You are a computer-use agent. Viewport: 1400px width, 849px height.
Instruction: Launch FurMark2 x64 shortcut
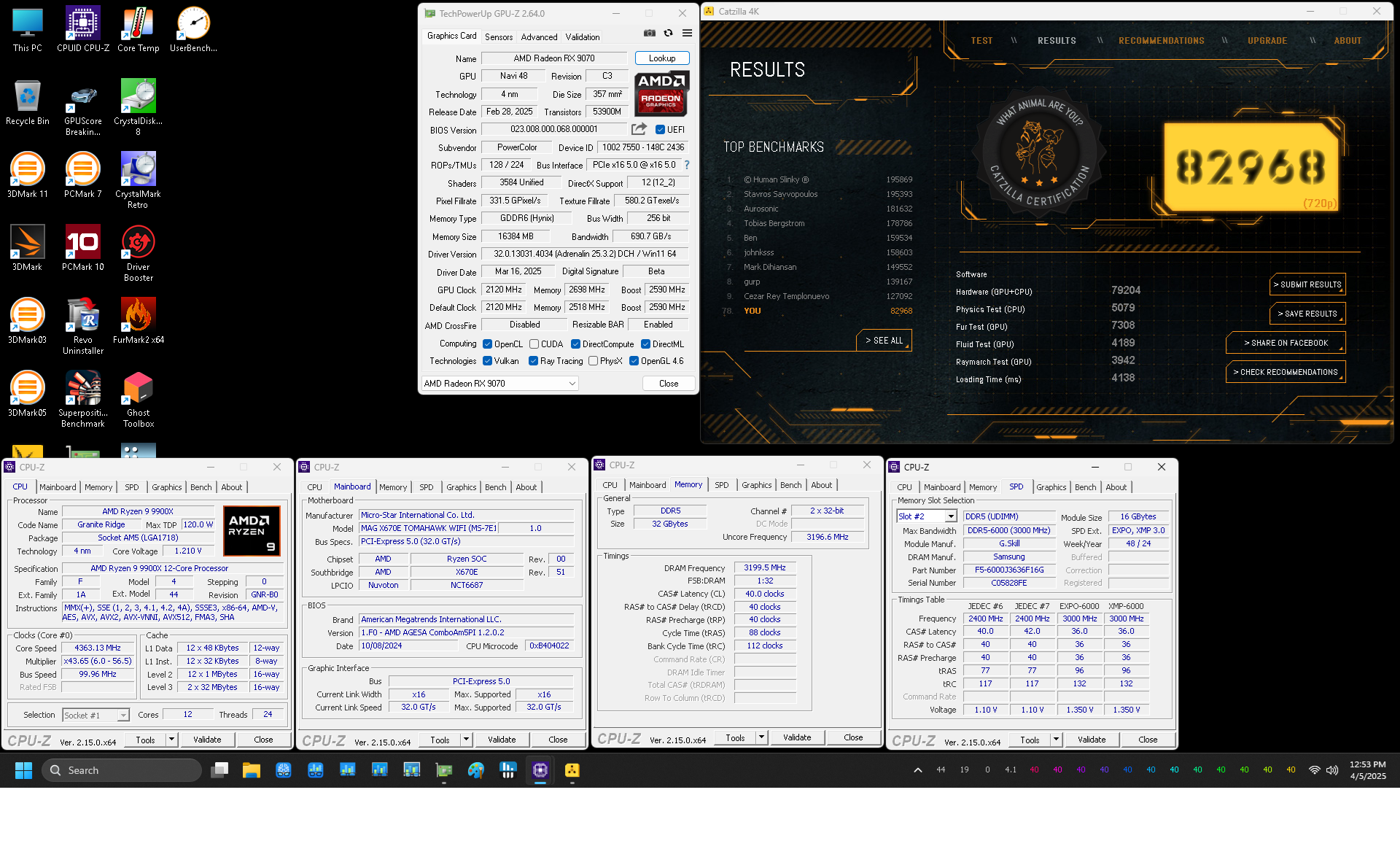(x=138, y=321)
